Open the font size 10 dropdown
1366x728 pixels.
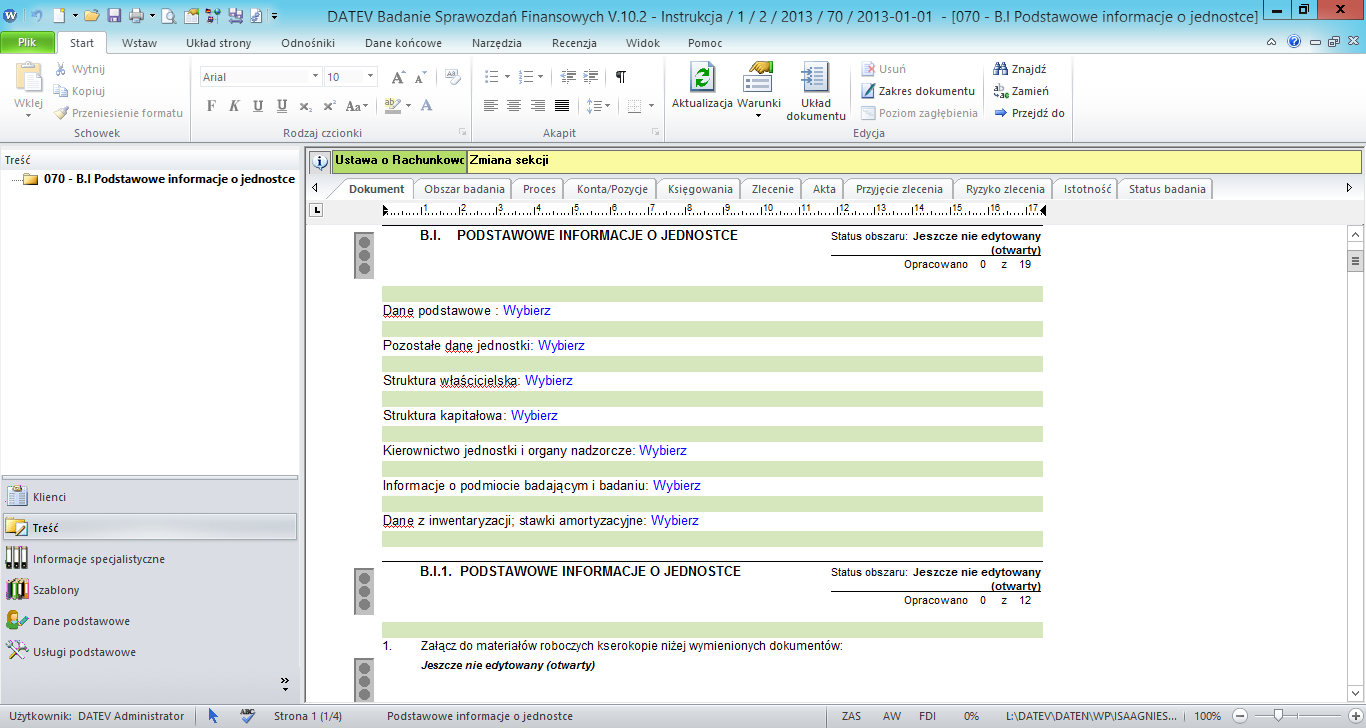coord(371,77)
